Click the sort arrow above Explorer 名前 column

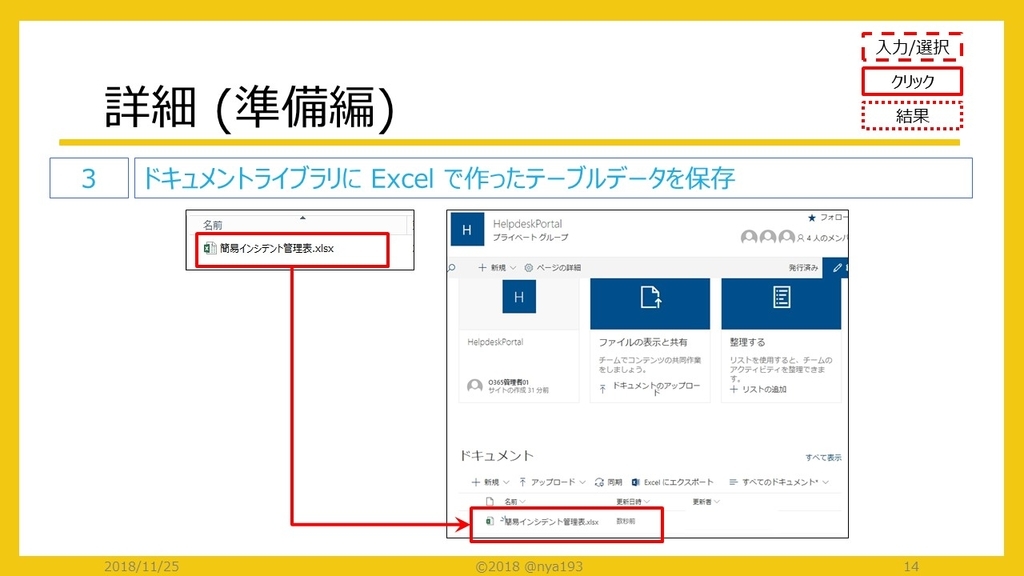302,217
